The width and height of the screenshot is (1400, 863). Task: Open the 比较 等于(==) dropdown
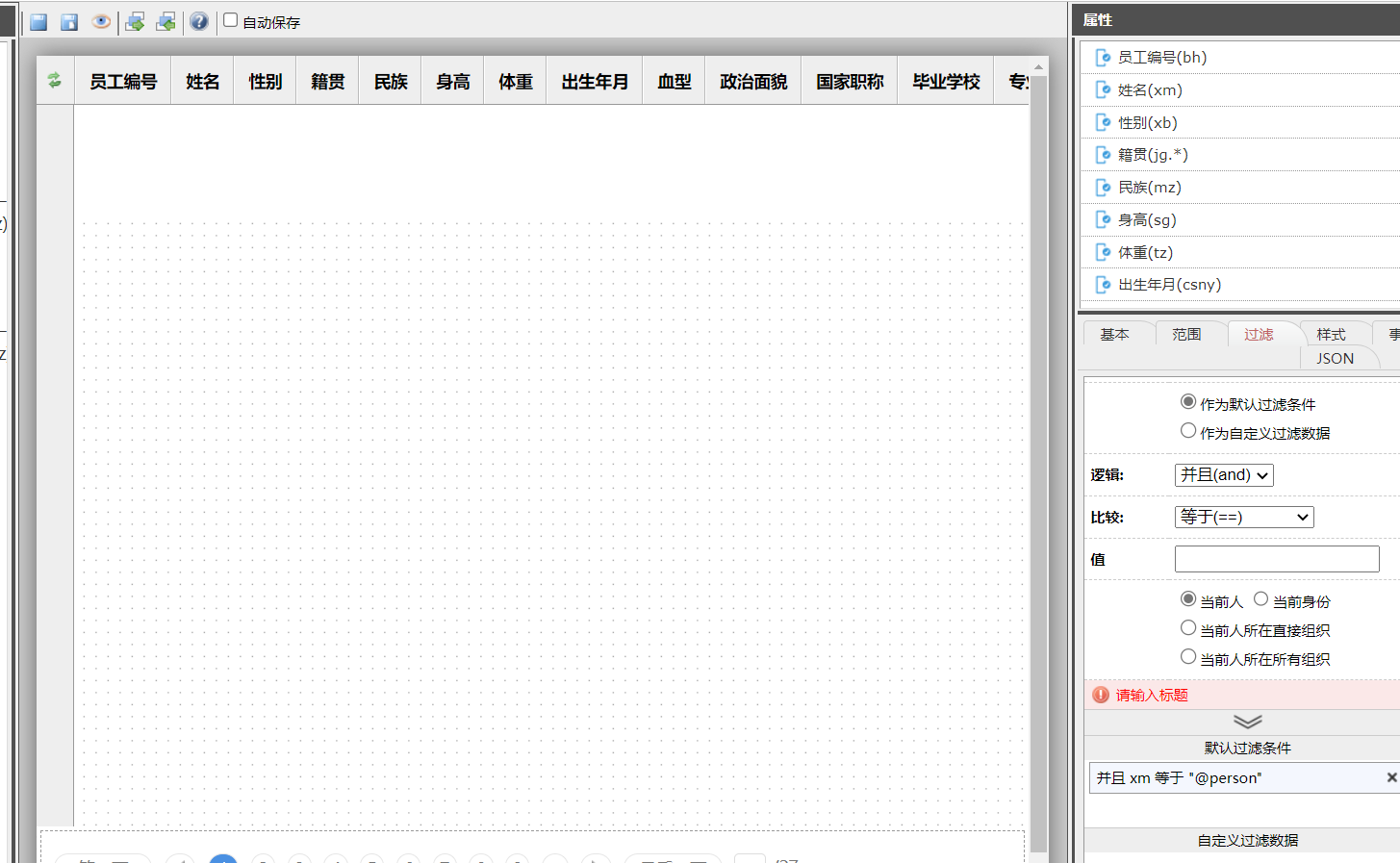1244,518
